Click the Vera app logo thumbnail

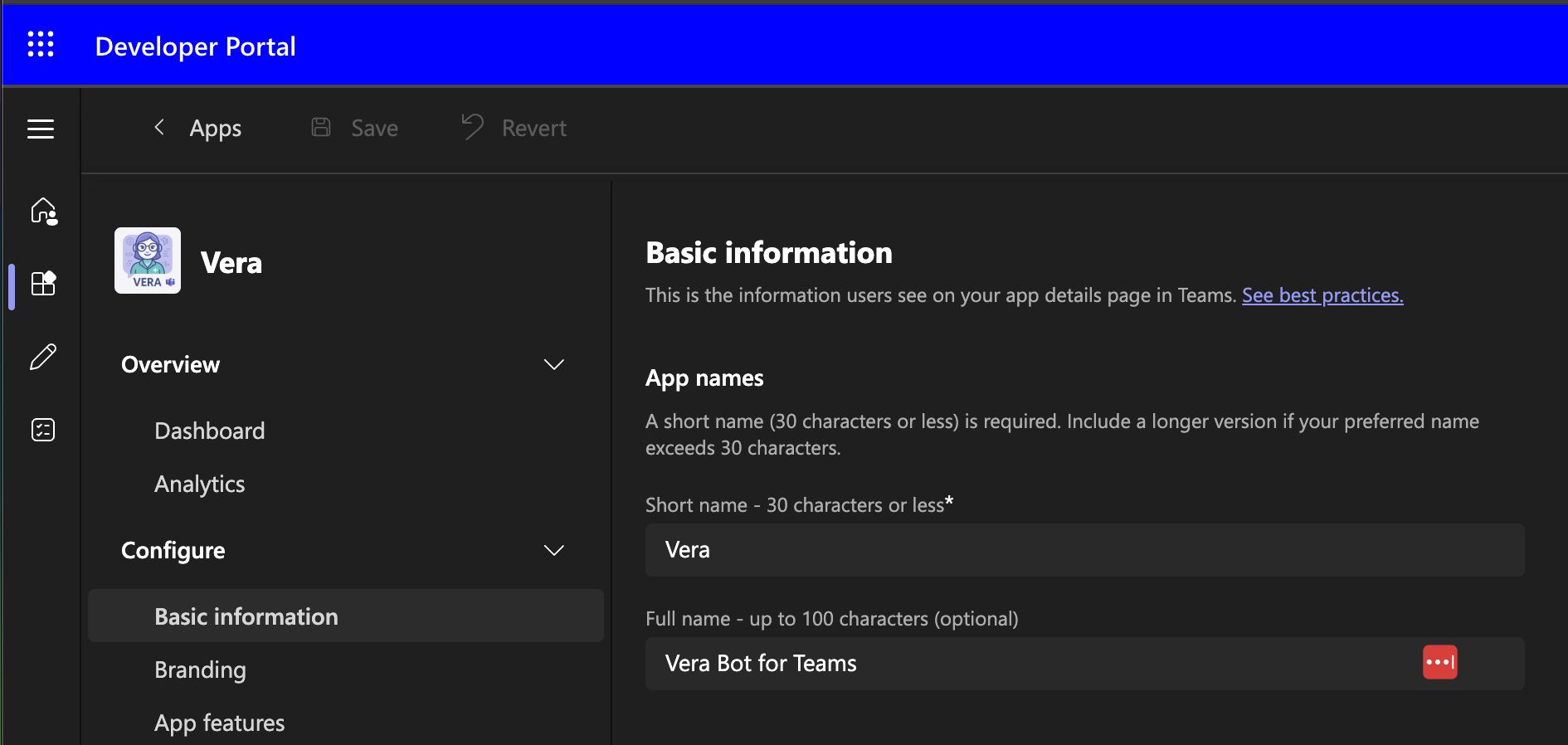tap(148, 261)
